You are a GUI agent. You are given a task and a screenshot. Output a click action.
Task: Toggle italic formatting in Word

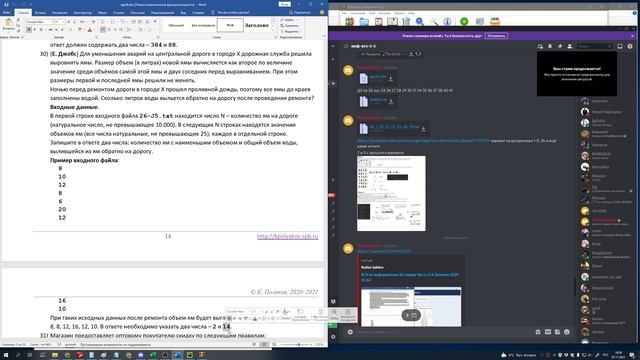35,30
